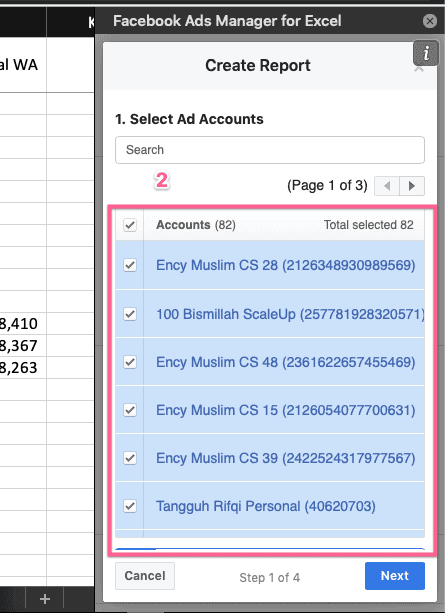Select the Ency Muslim CS 28 account name
This screenshot has width=445, height=613.
285,265
